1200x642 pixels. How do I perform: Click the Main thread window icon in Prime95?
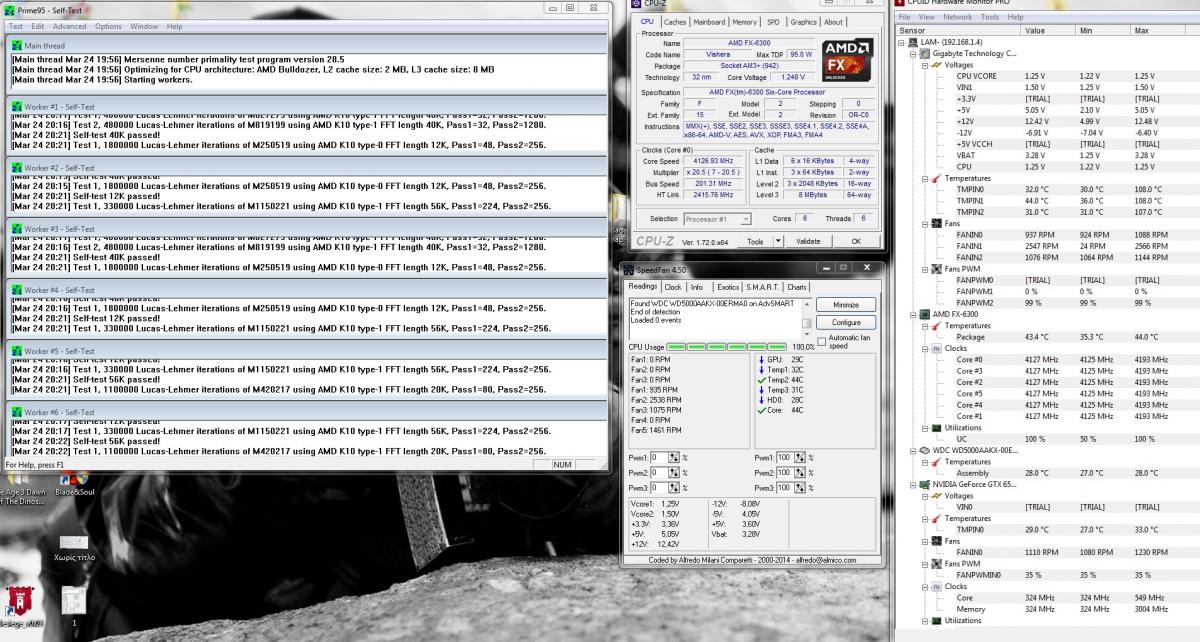pos(16,46)
